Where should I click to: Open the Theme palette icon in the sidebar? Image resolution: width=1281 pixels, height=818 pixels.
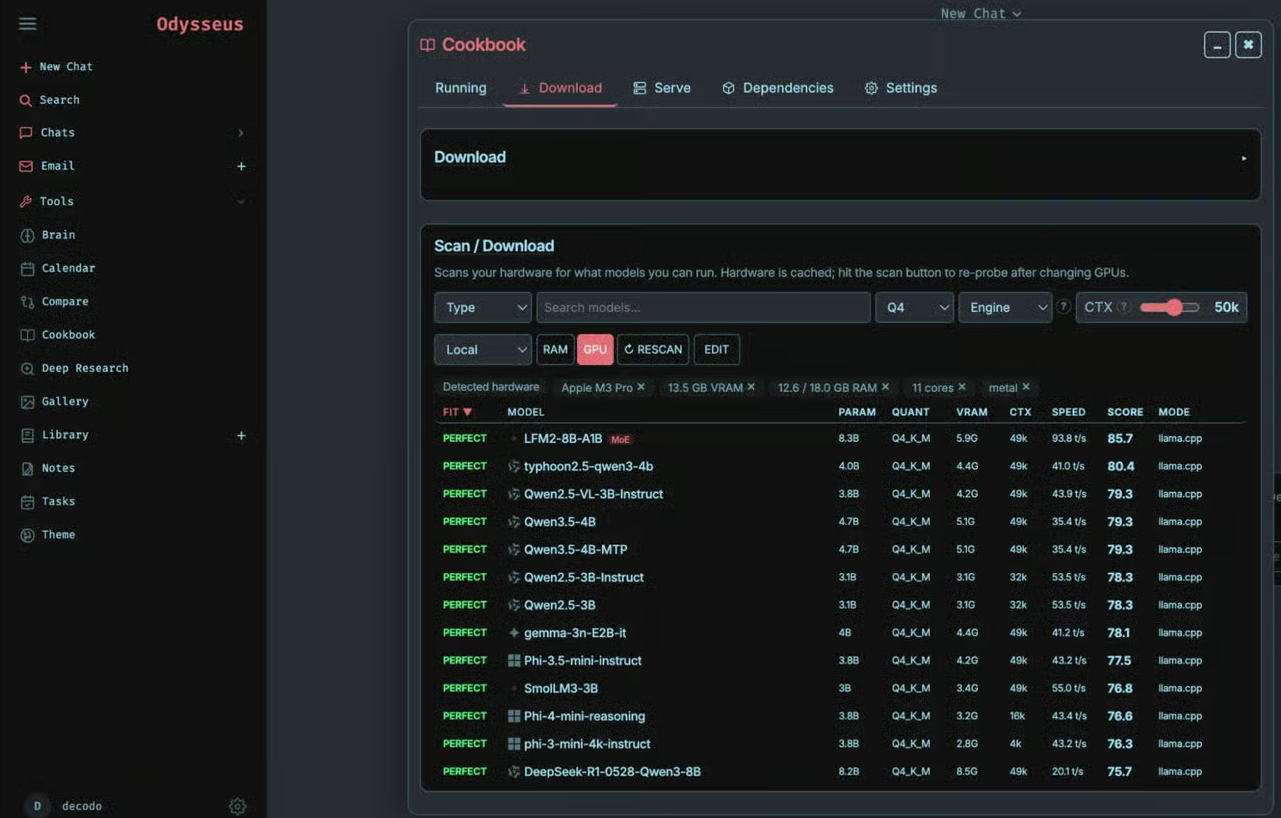tap(27, 535)
